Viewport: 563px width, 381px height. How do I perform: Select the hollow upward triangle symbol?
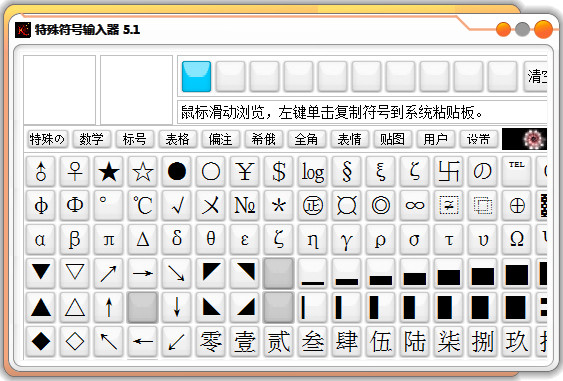[x=75, y=307]
